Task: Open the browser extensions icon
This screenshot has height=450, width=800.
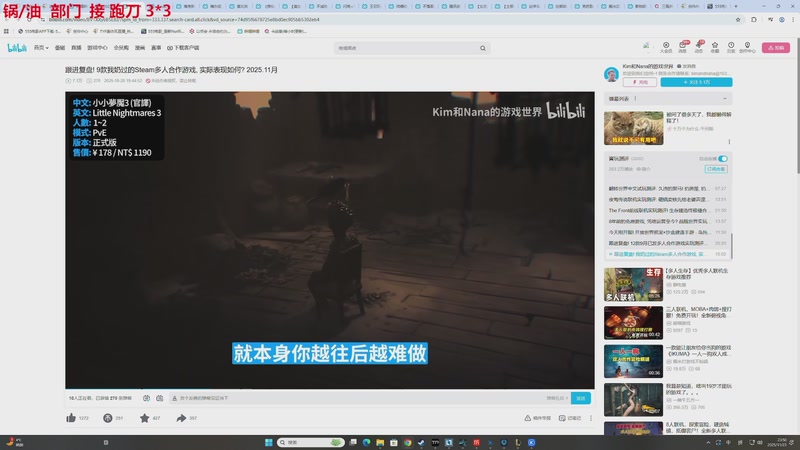Action: (x=754, y=19)
